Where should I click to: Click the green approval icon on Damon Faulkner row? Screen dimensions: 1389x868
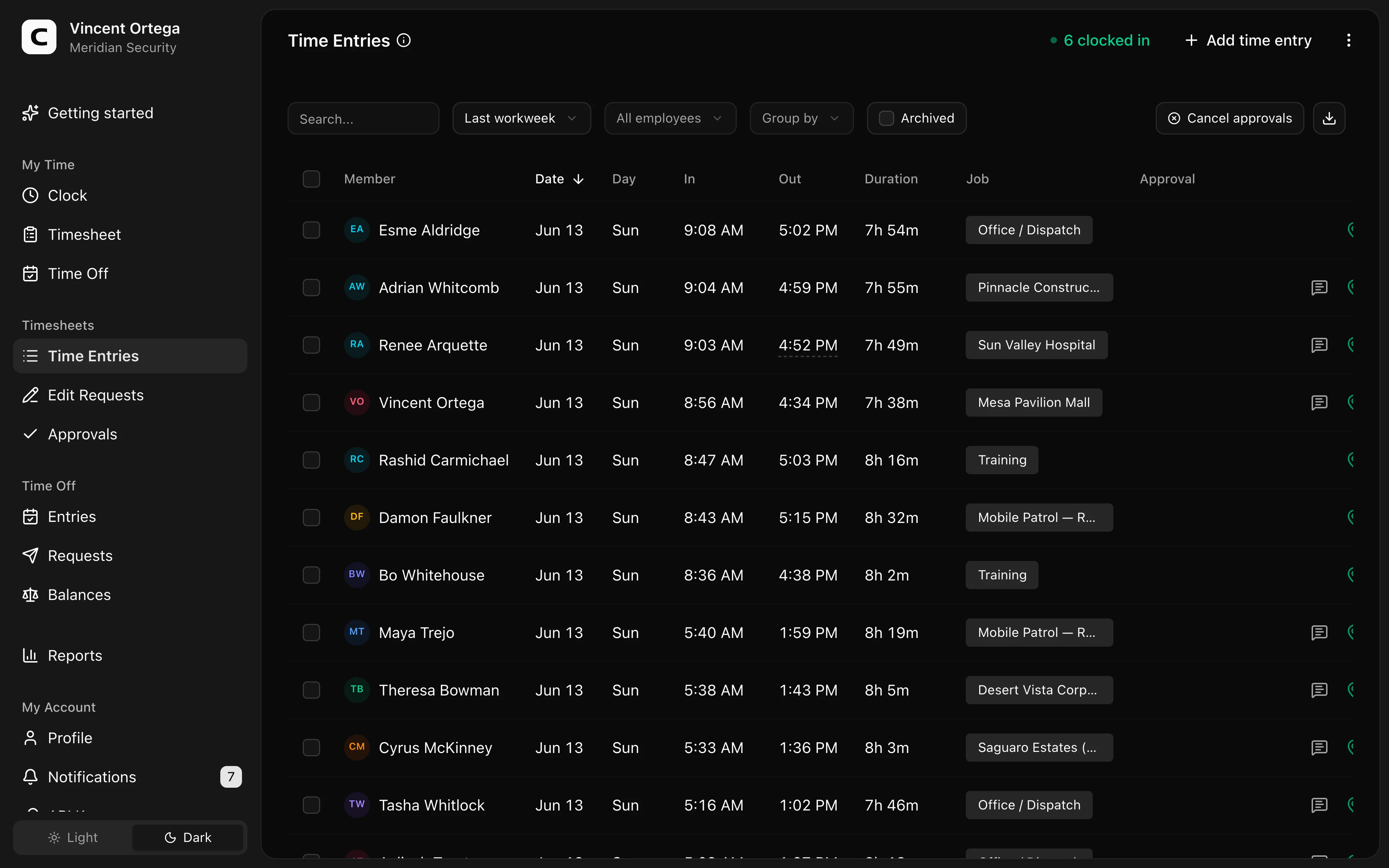point(1351,517)
